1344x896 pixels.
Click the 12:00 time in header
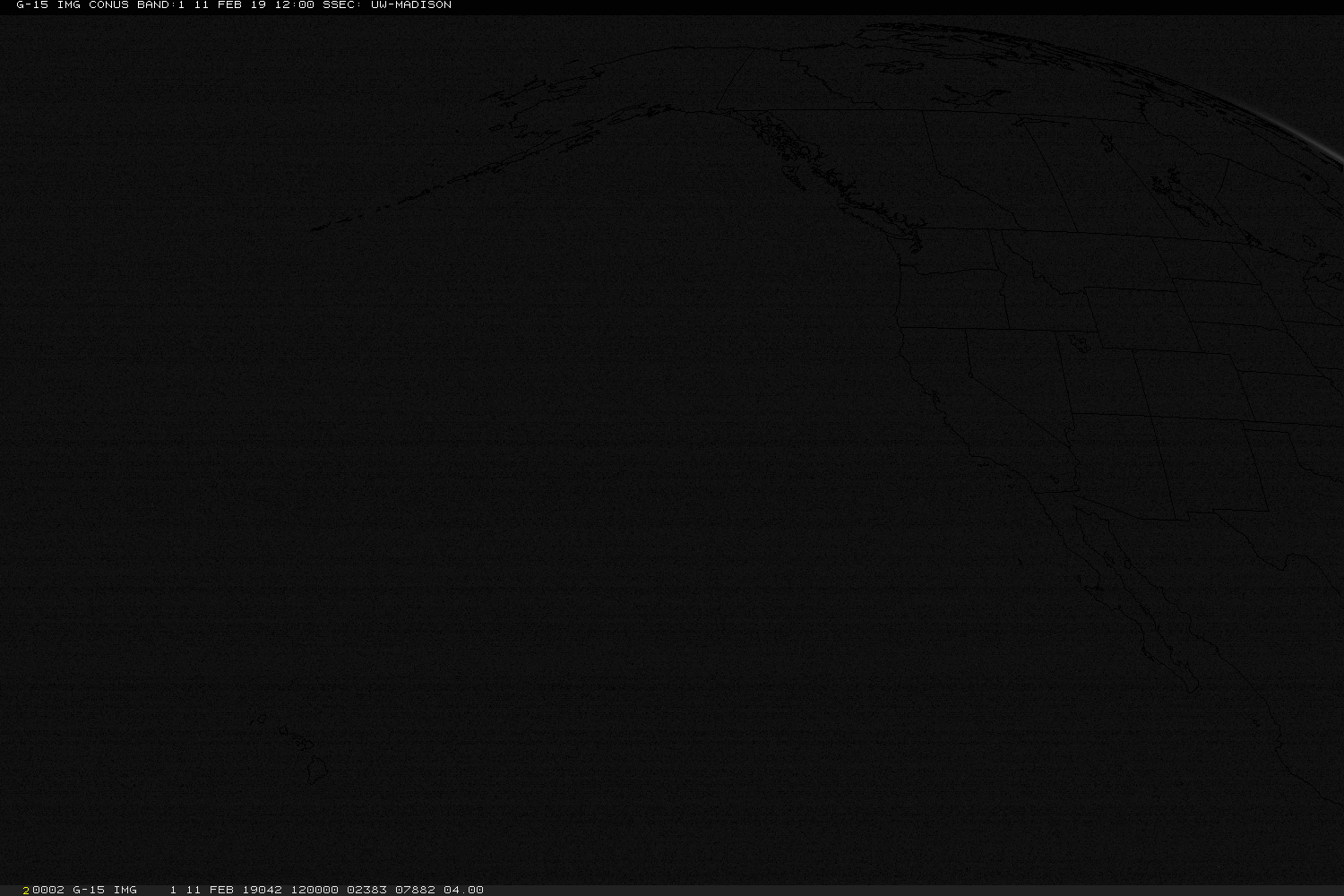(294, 5)
